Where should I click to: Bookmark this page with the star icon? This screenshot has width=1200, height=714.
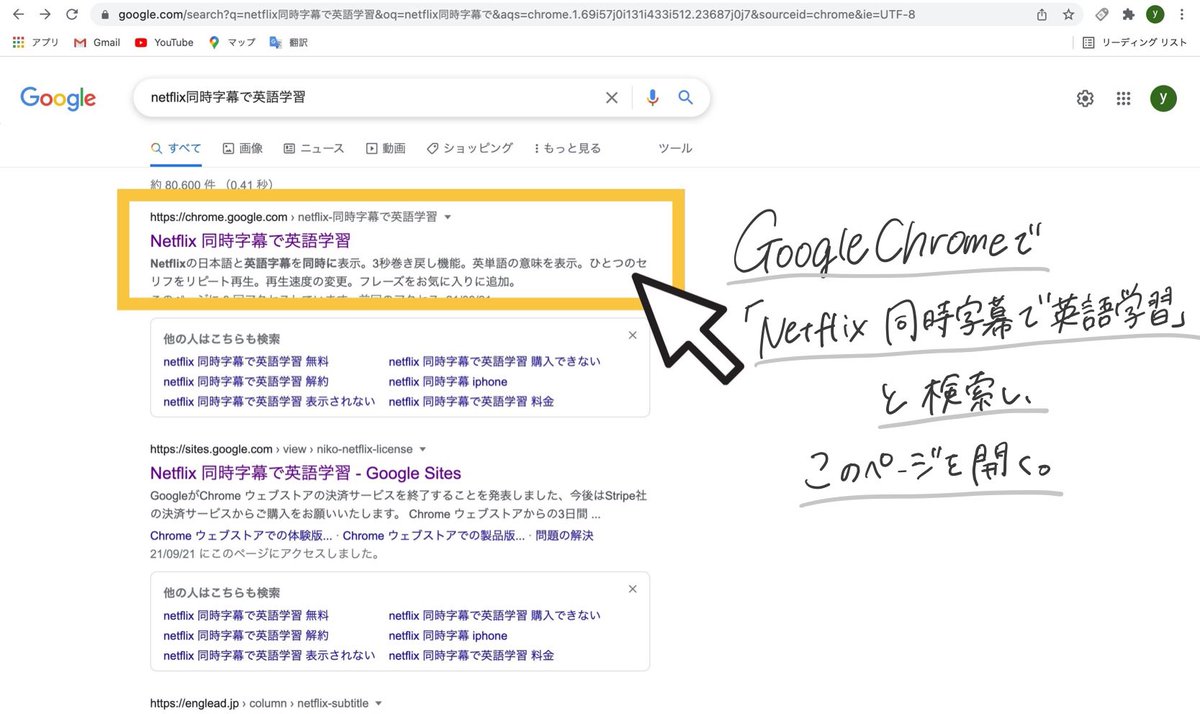[1068, 15]
